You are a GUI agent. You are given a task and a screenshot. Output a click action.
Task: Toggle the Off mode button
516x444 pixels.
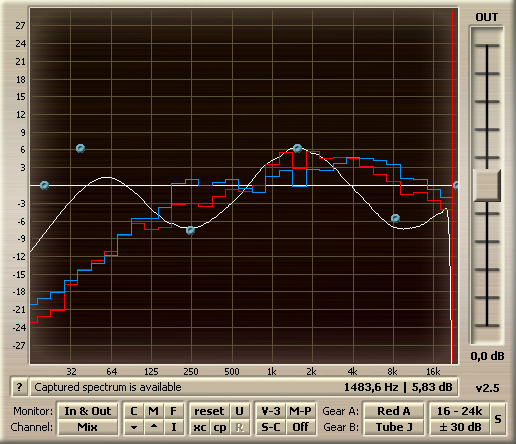[300, 427]
